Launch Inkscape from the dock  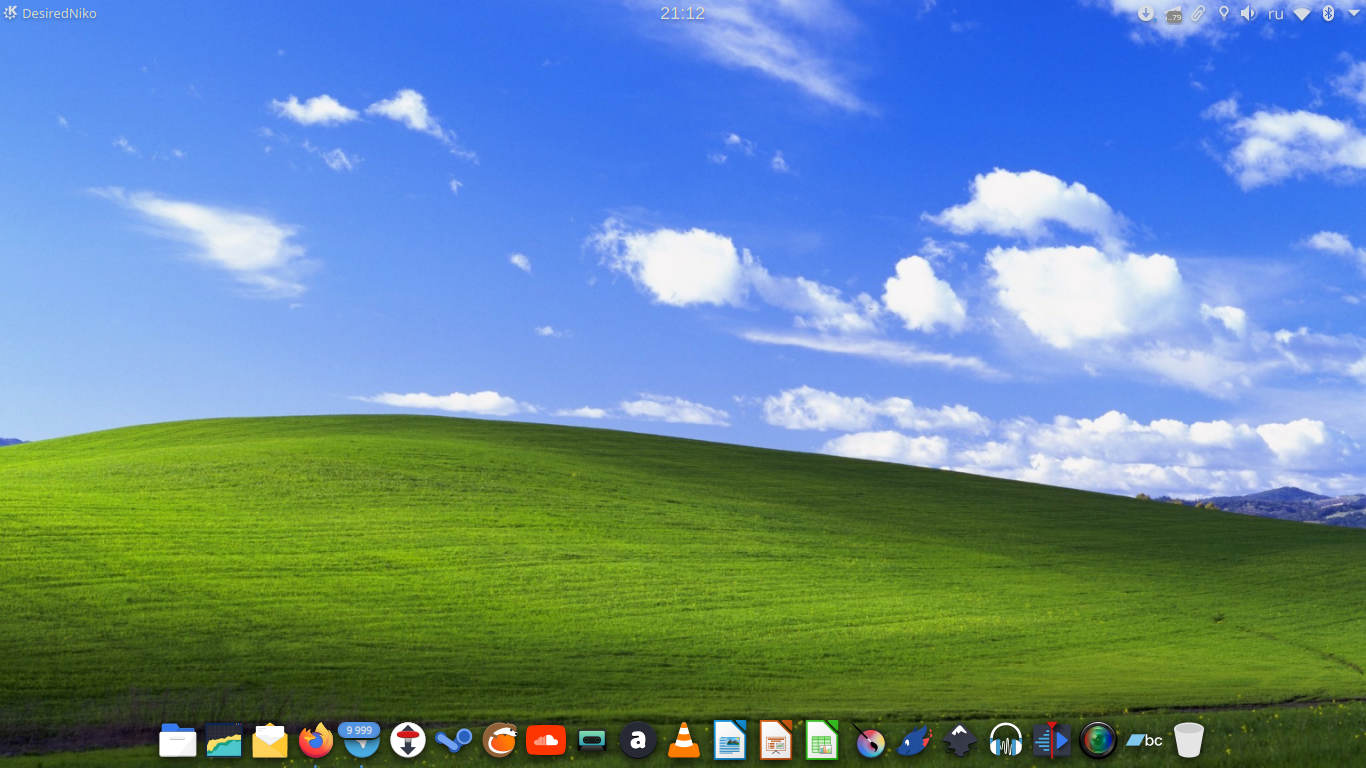(960, 741)
